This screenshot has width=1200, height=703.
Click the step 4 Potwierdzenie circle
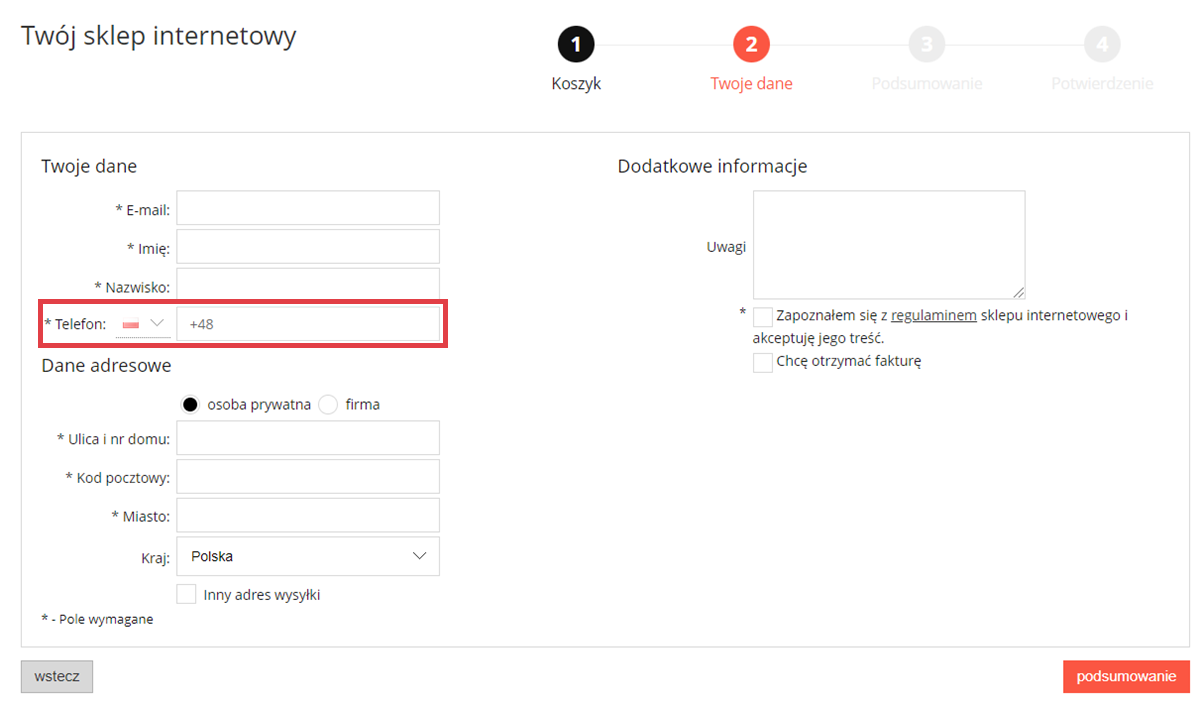click(x=1102, y=45)
